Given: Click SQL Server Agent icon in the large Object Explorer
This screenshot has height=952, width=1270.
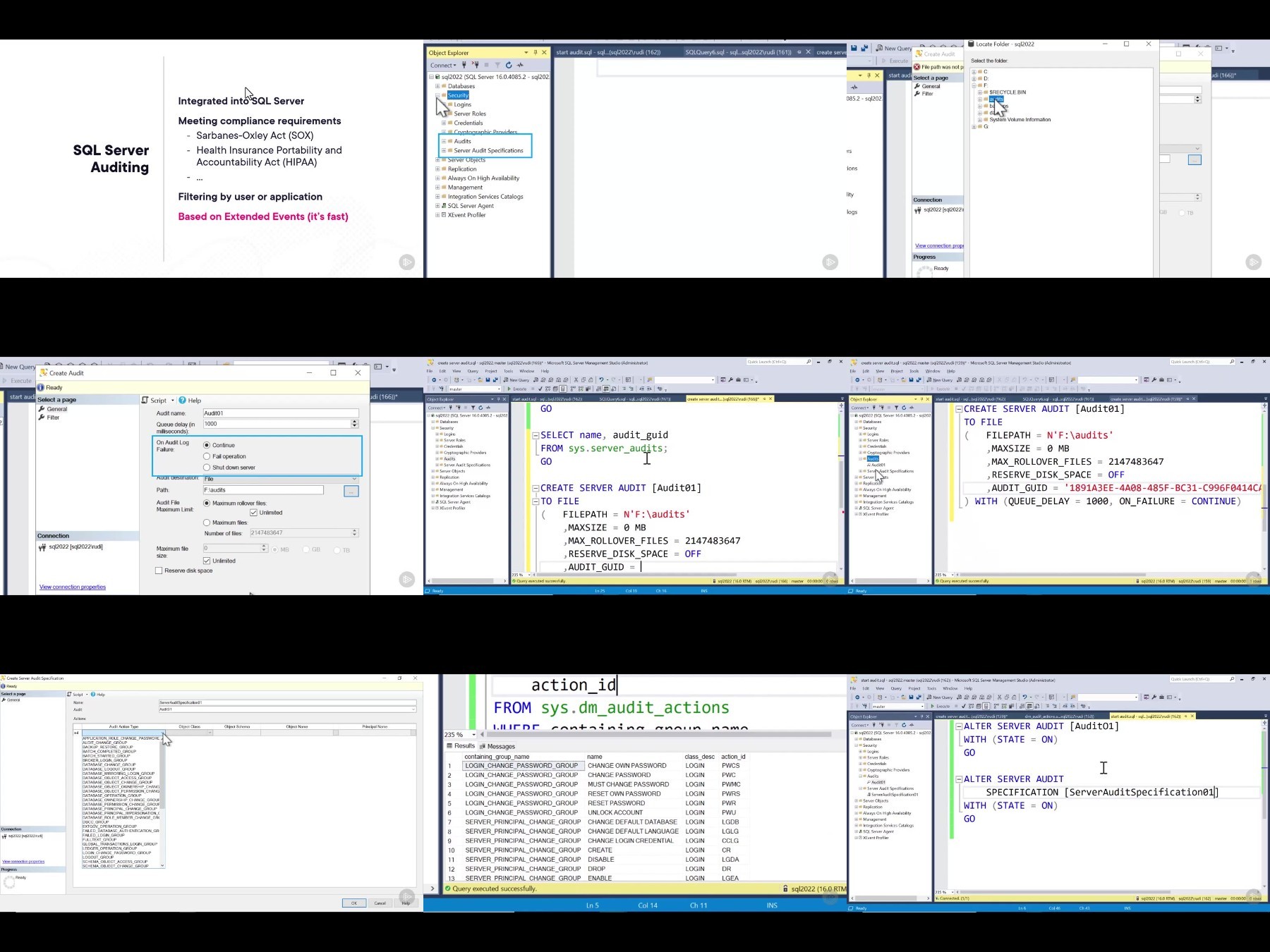Looking at the screenshot, I should 444,206.
